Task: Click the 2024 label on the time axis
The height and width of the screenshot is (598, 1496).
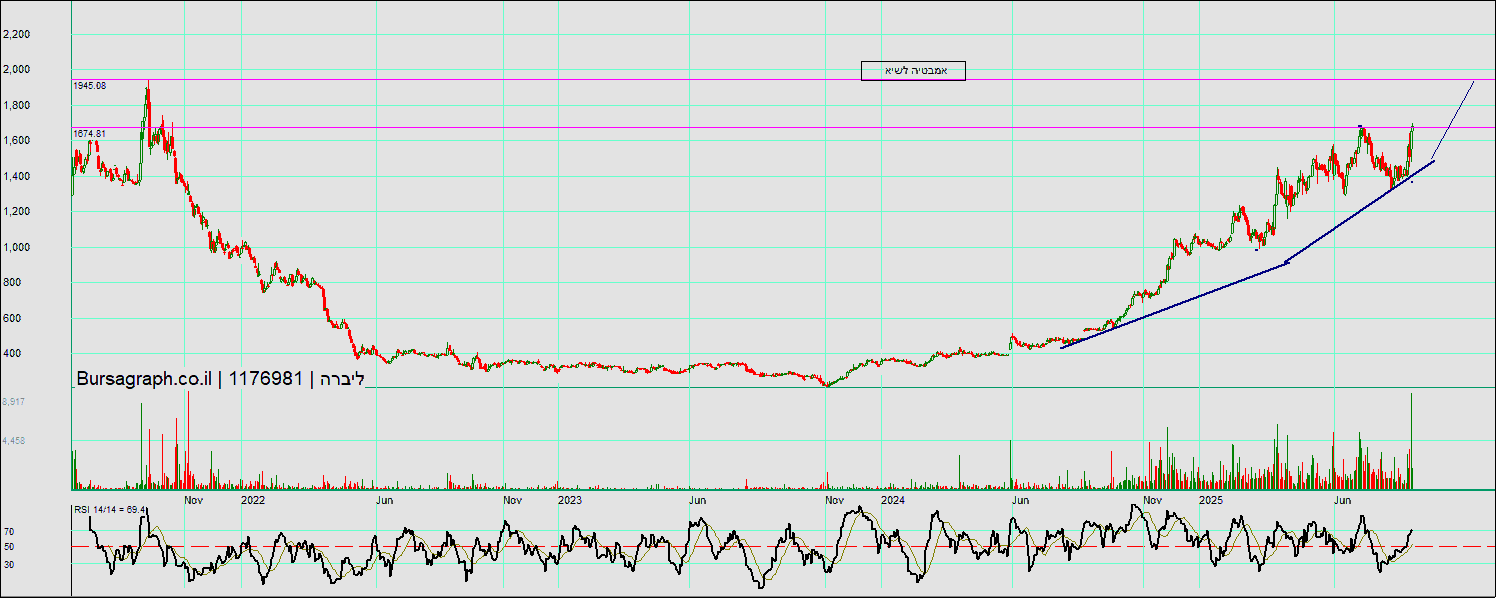Action: click(x=893, y=499)
